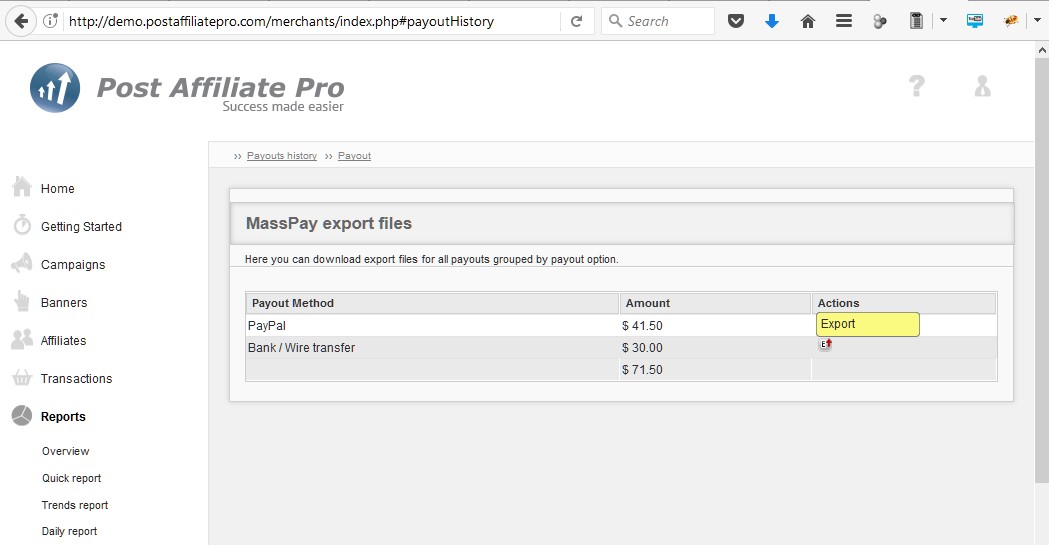This screenshot has width=1049, height=545.
Task: Select Affiliates in the left menu
Action: [x=63, y=341]
